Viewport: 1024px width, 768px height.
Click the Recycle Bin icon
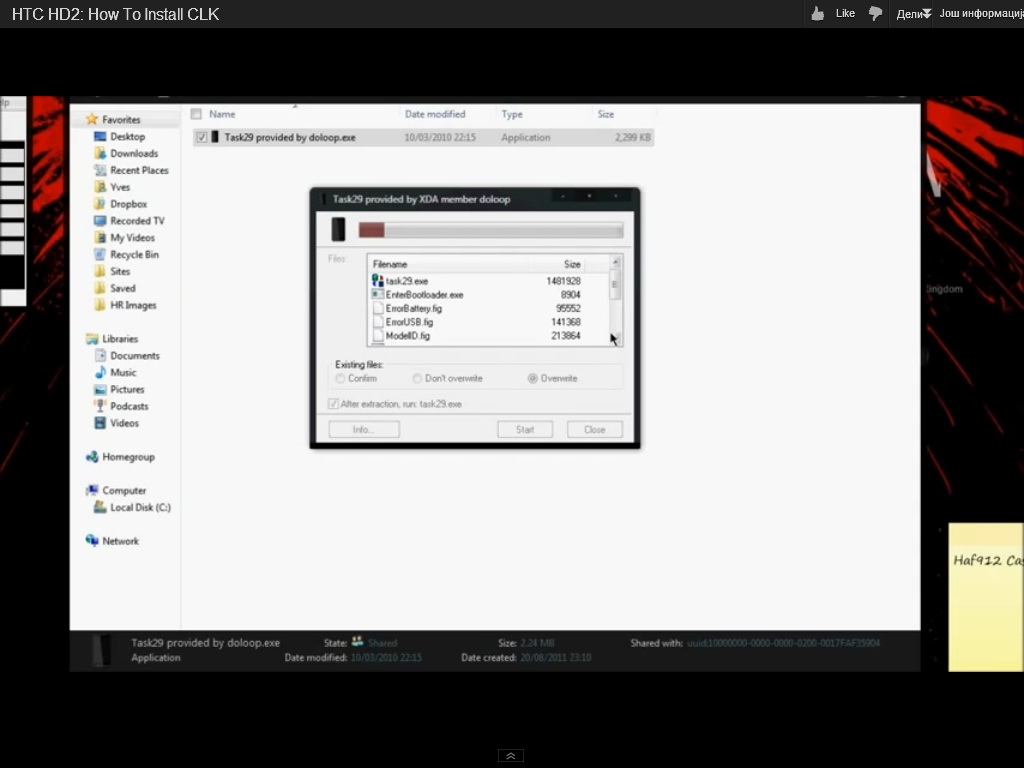pos(100,255)
